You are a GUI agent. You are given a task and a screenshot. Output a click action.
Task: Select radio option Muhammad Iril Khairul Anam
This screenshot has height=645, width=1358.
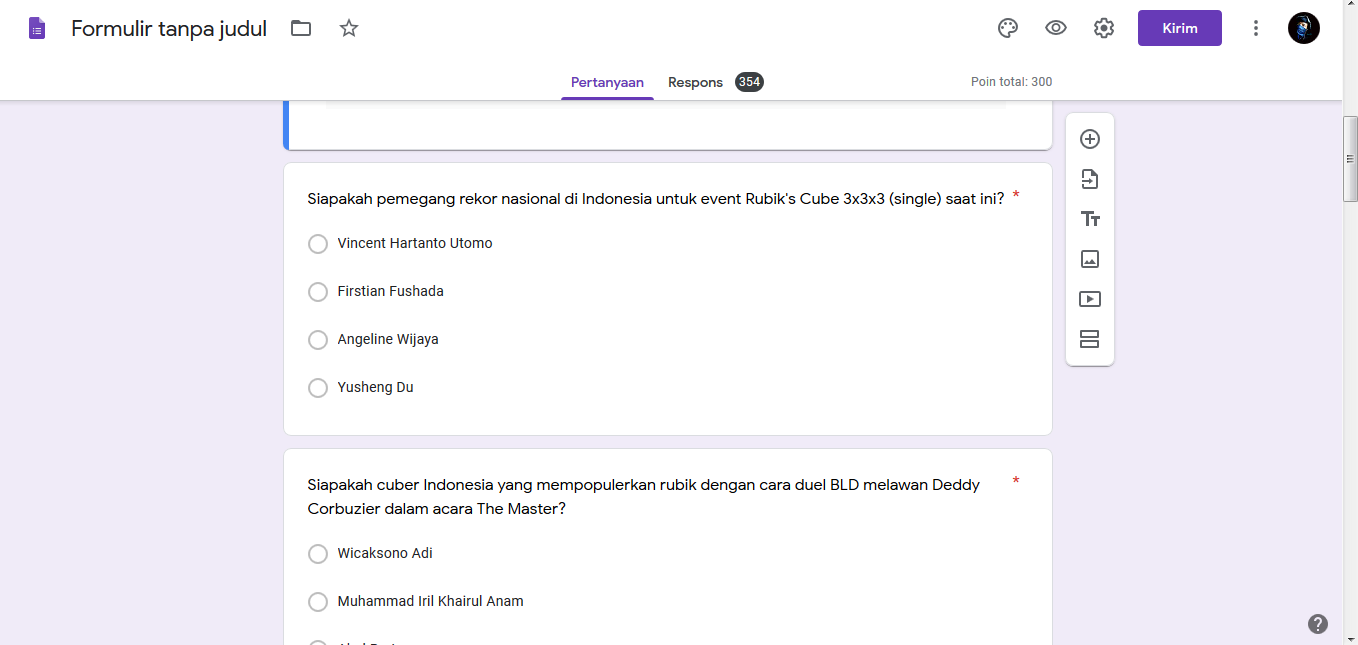pyautogui.click(x=318, y=602)
